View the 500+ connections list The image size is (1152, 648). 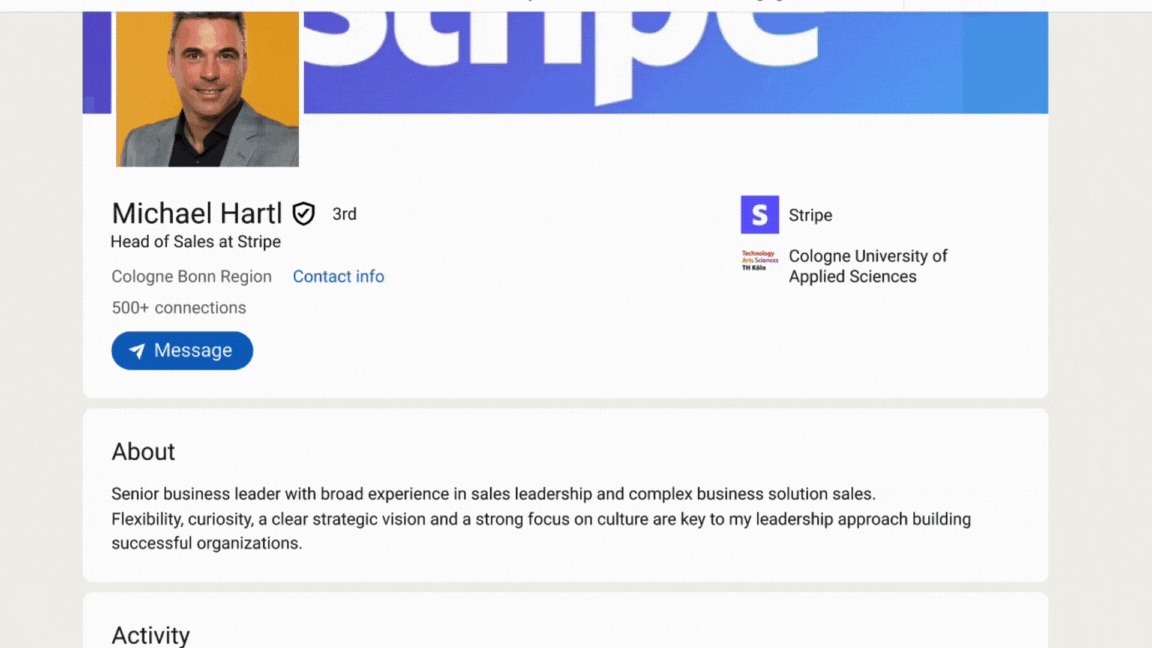[x=178, y=307]
